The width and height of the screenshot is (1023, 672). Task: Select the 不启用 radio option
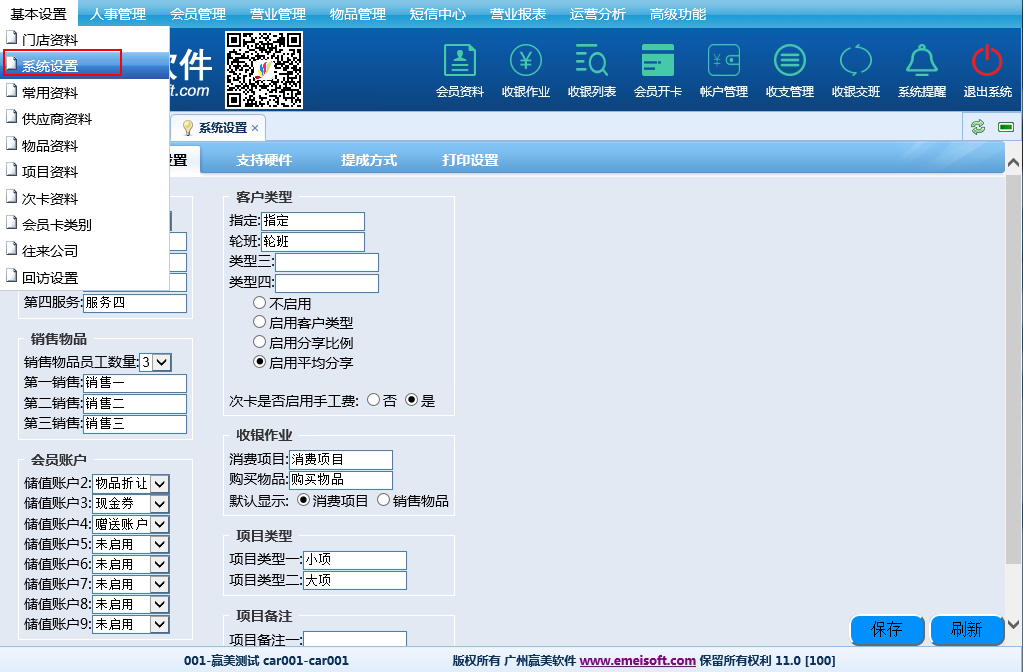click(x=260, y=303)
